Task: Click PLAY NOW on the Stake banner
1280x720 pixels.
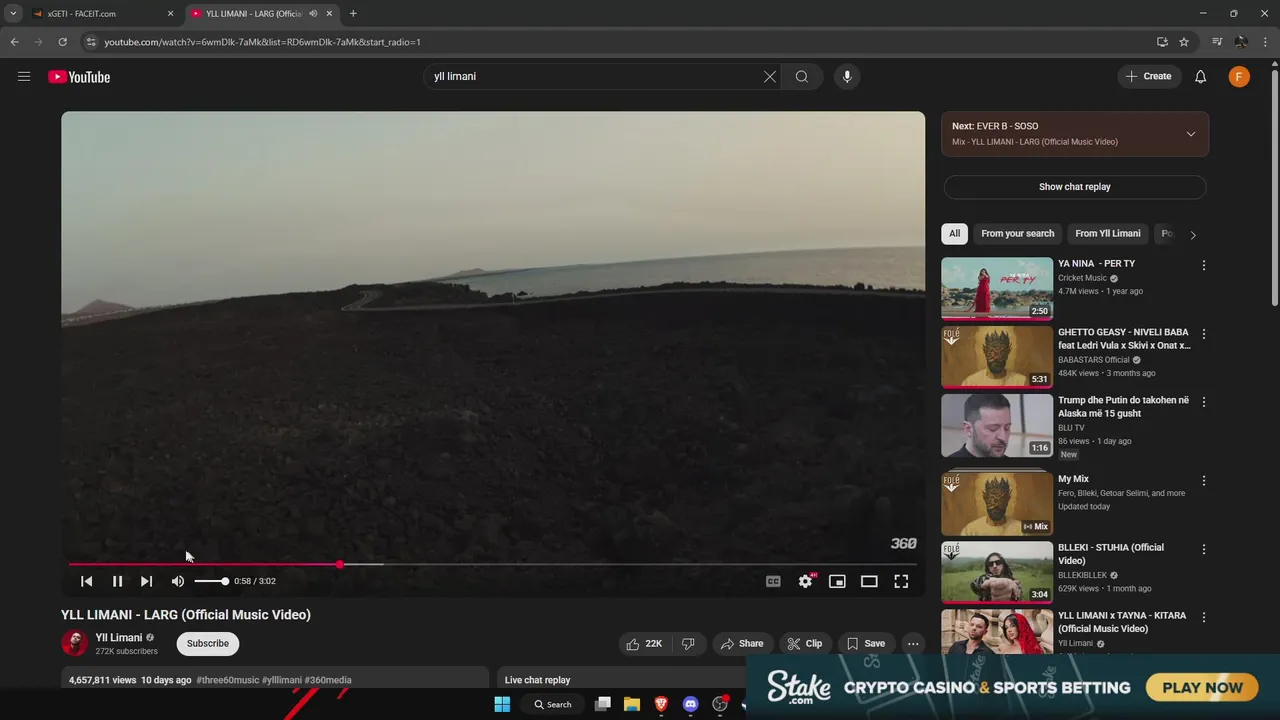Action: click(x=1202, y=688)
